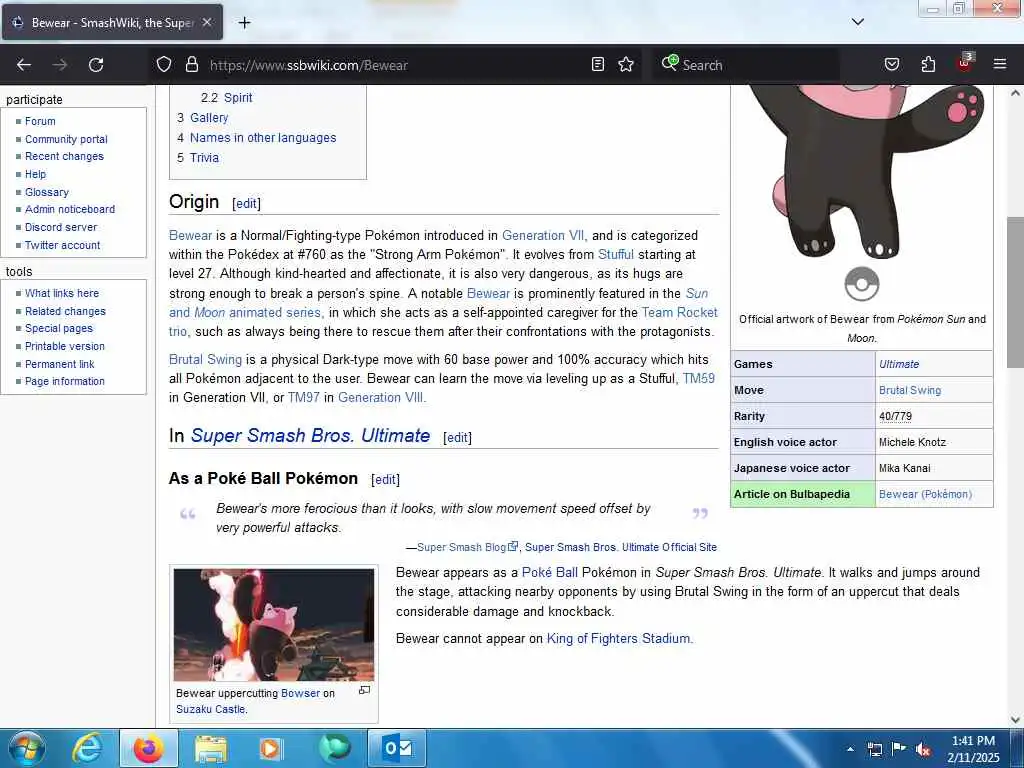Viewport: 1024px width, 768px height.
Task: Click the uBlock extension icon with badge
Action: [964, 63]
